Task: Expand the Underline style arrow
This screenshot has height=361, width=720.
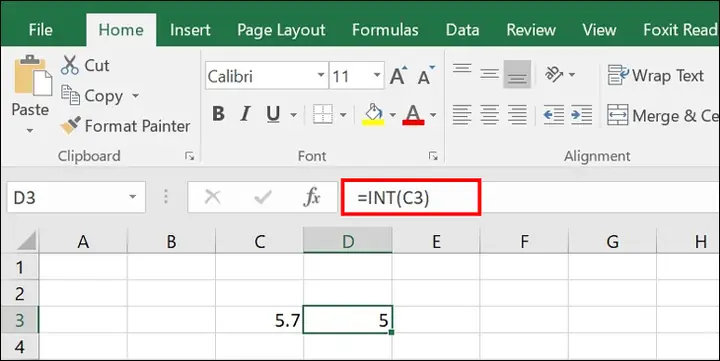Action: click(293, 115)
